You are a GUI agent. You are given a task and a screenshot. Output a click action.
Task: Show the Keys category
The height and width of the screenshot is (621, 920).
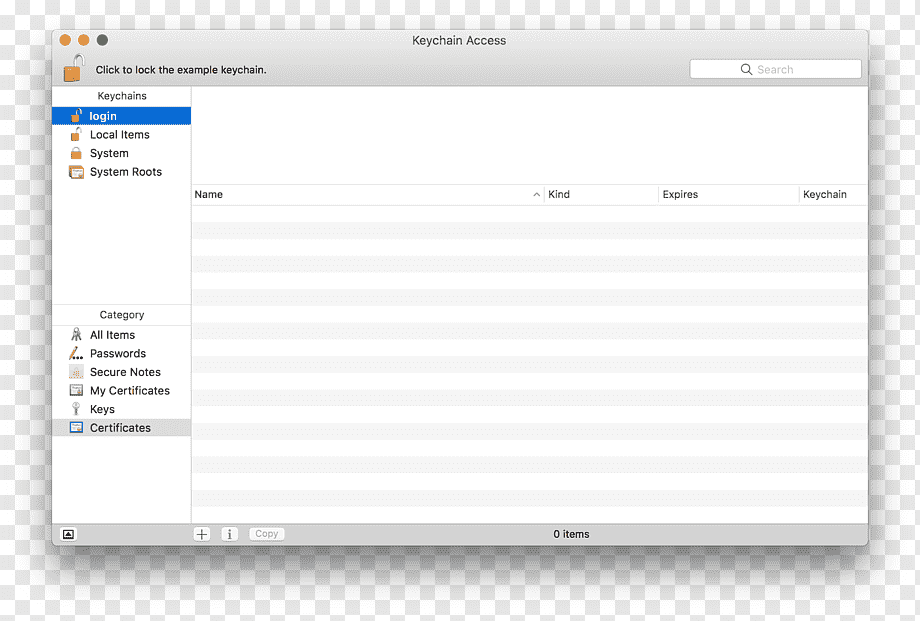(x=121, y=409)
